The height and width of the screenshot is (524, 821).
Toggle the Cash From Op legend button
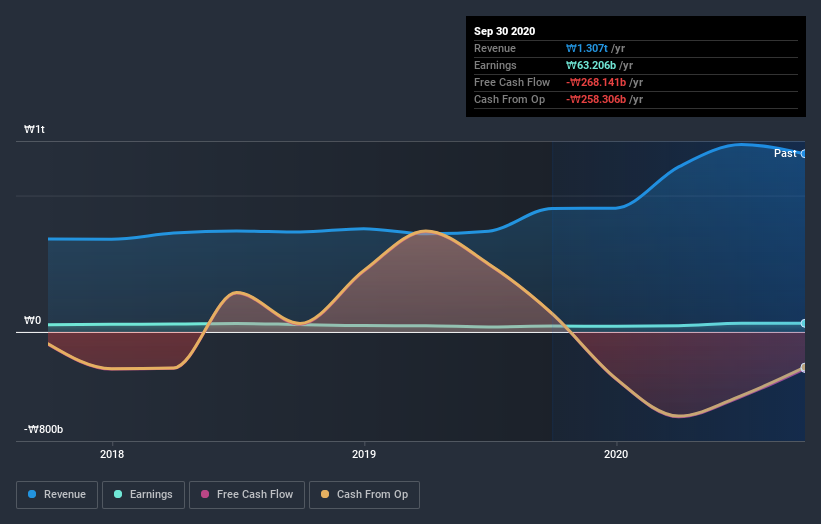[364, 495]
